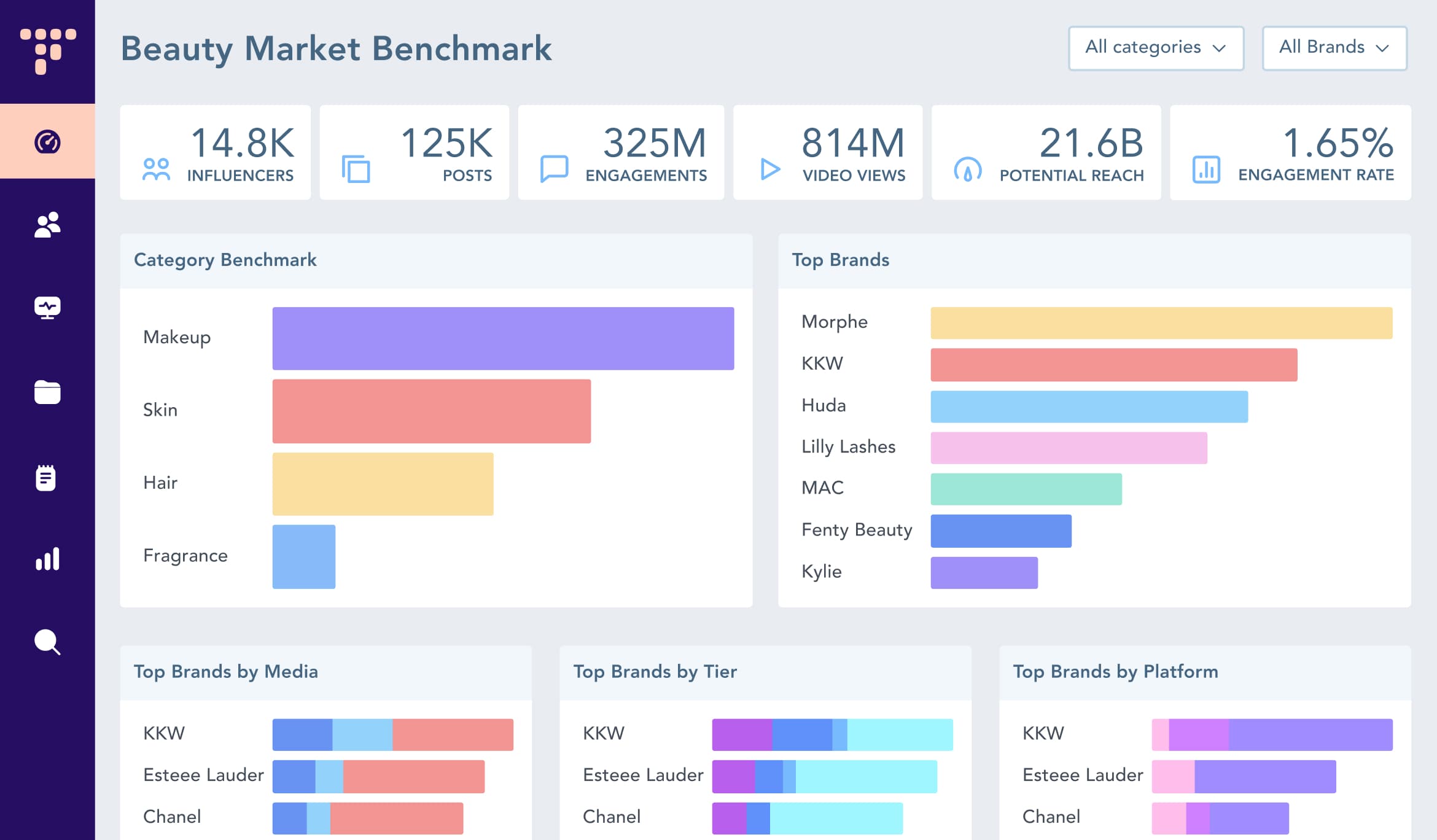Click the 814M Video Views value
The image size is (1437, 840).
click(x=854, y=143)
